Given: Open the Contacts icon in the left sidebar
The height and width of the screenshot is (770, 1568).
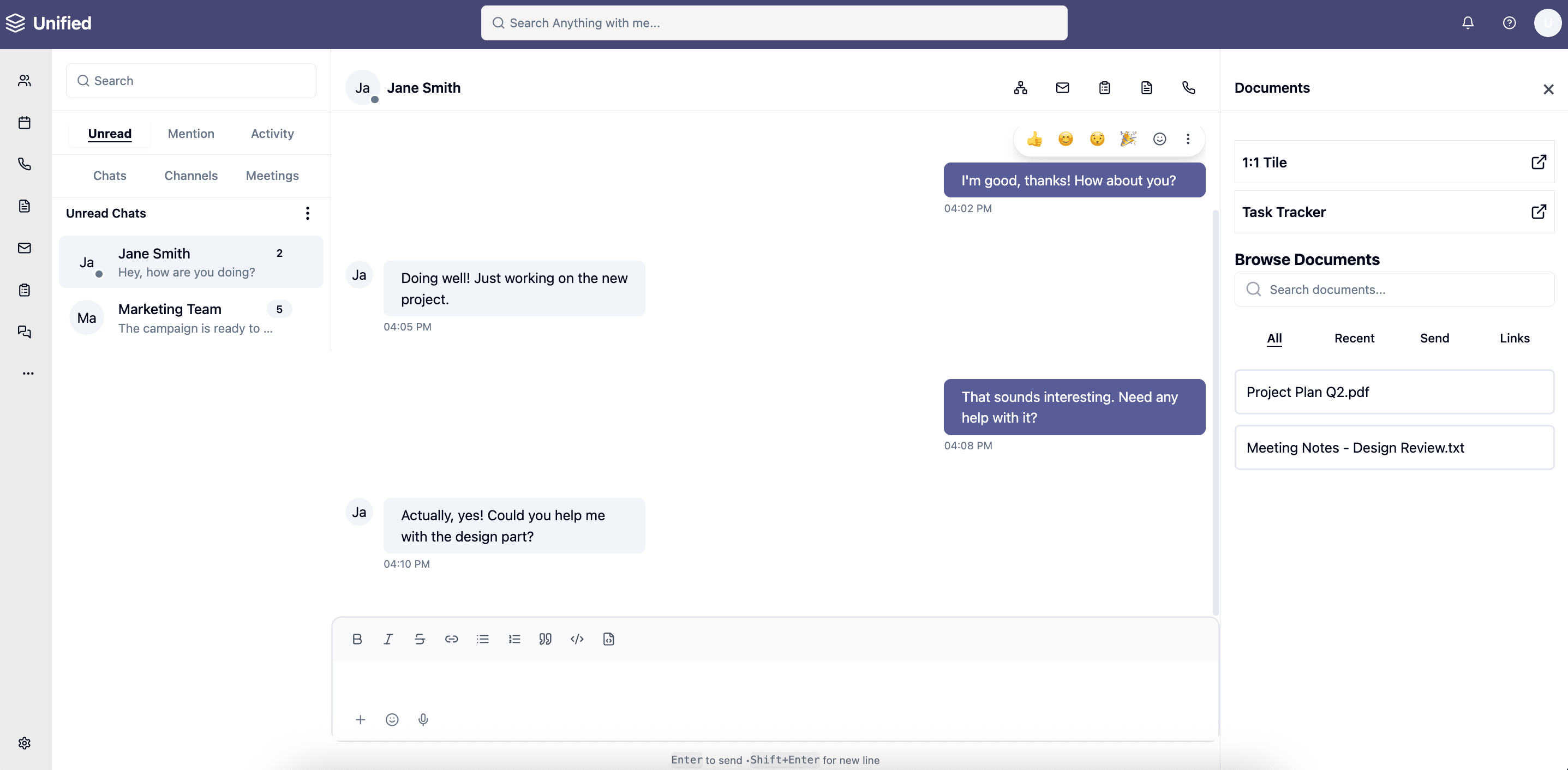Looking at the screenshot, I should (x=24, y=80).
